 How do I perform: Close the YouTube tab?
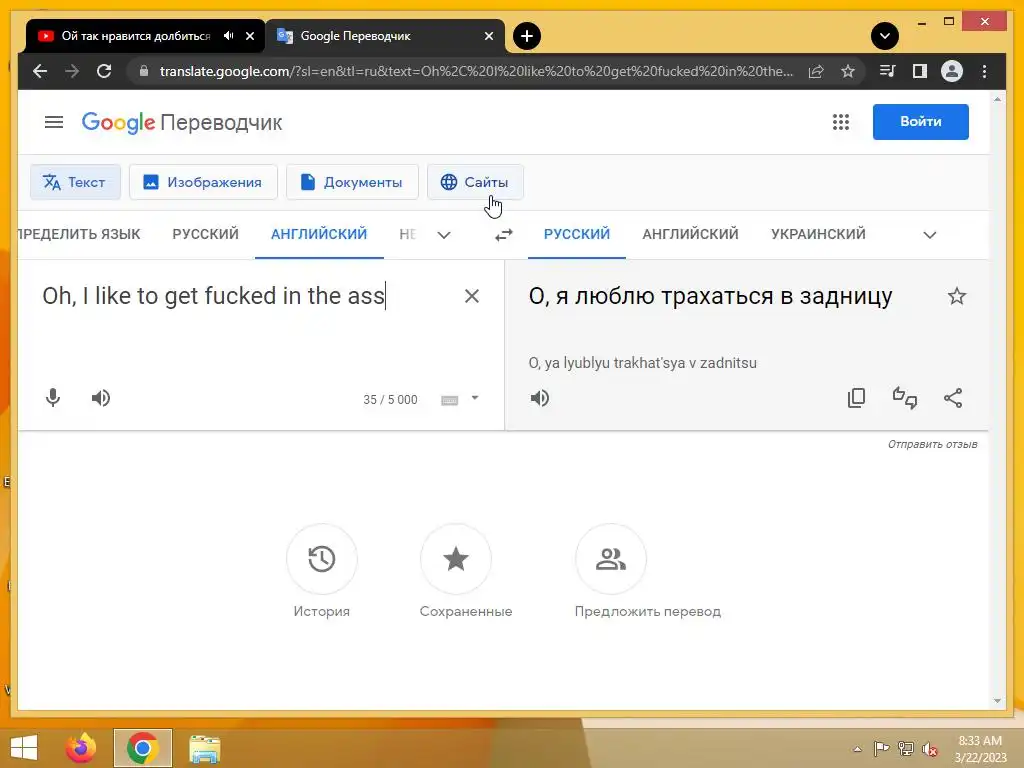point(249,36)
